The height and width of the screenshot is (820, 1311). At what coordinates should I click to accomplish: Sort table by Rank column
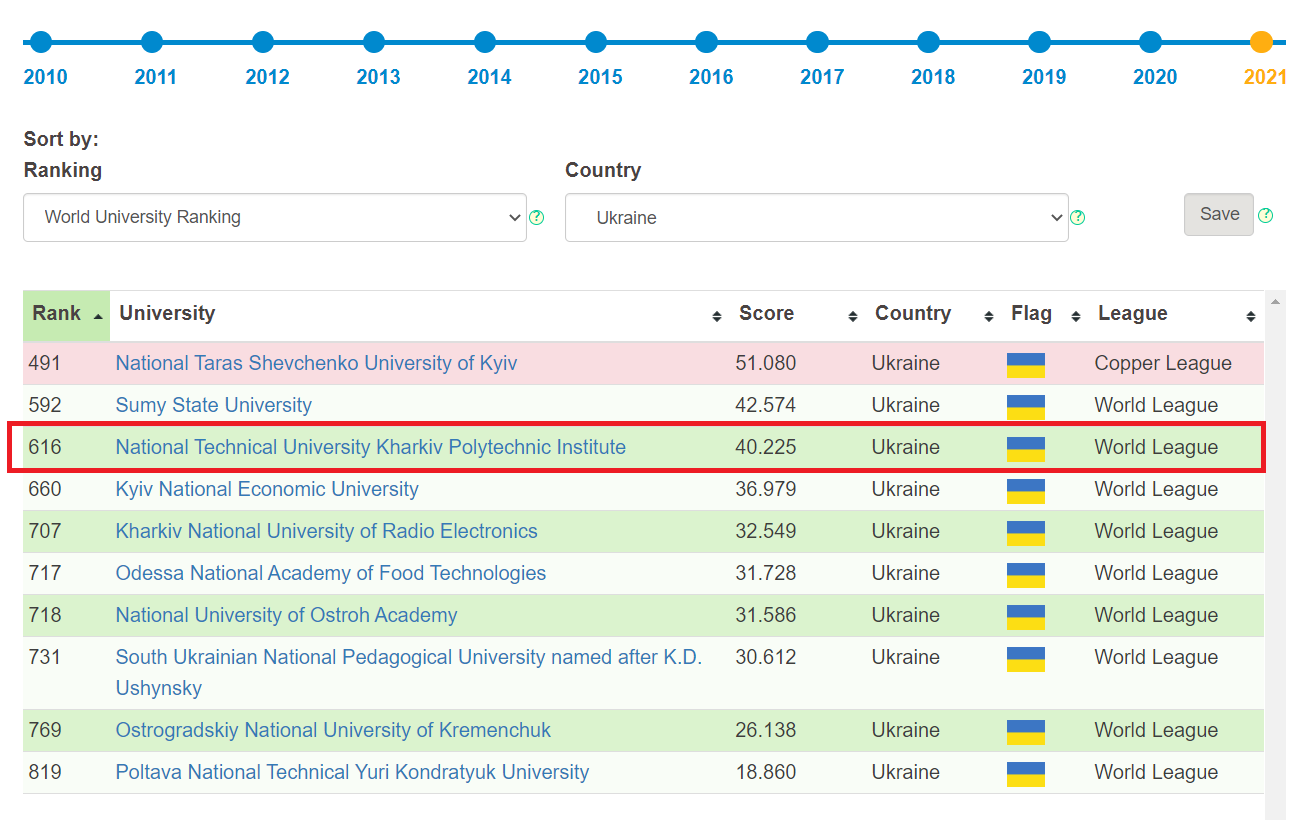[67, 315]
